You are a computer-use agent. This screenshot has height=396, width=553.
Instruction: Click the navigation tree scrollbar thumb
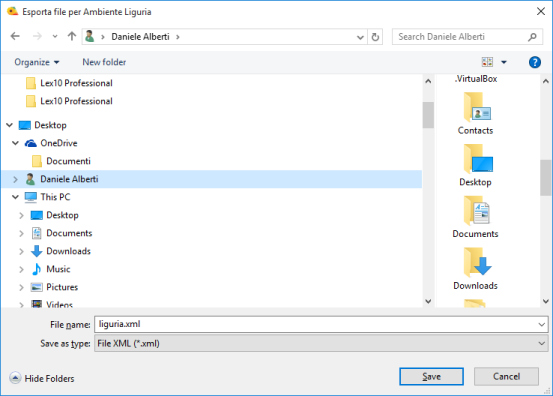[x=428, y=115]
